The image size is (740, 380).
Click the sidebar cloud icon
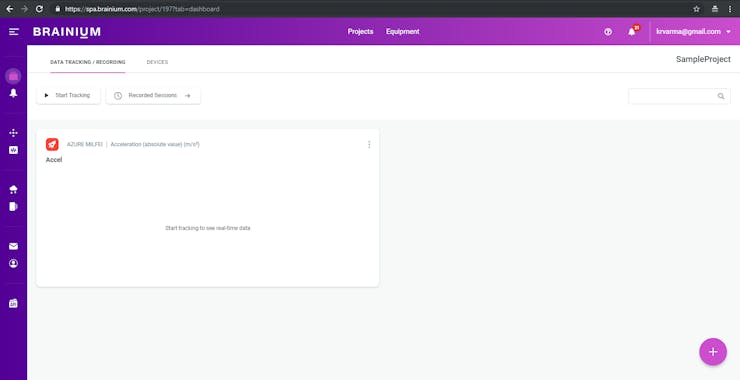(13, 189)
